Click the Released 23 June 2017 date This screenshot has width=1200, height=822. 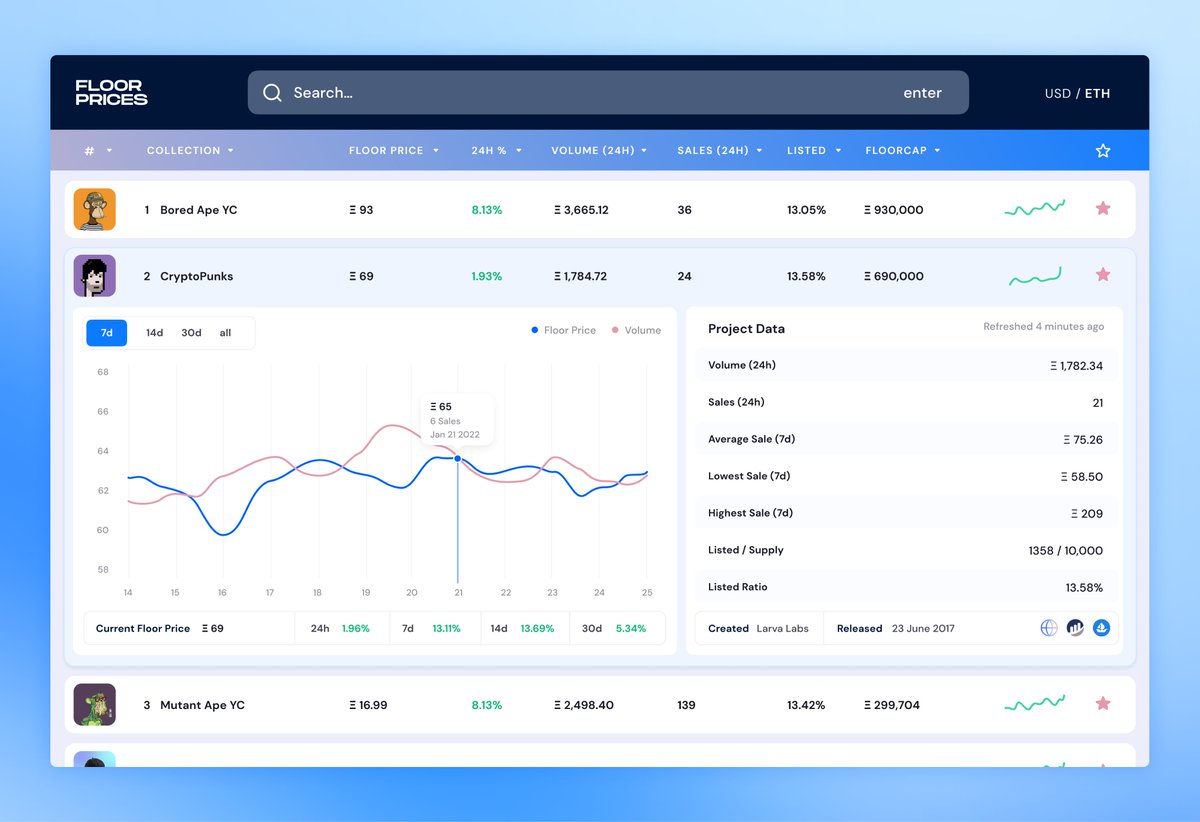(923, 629)
